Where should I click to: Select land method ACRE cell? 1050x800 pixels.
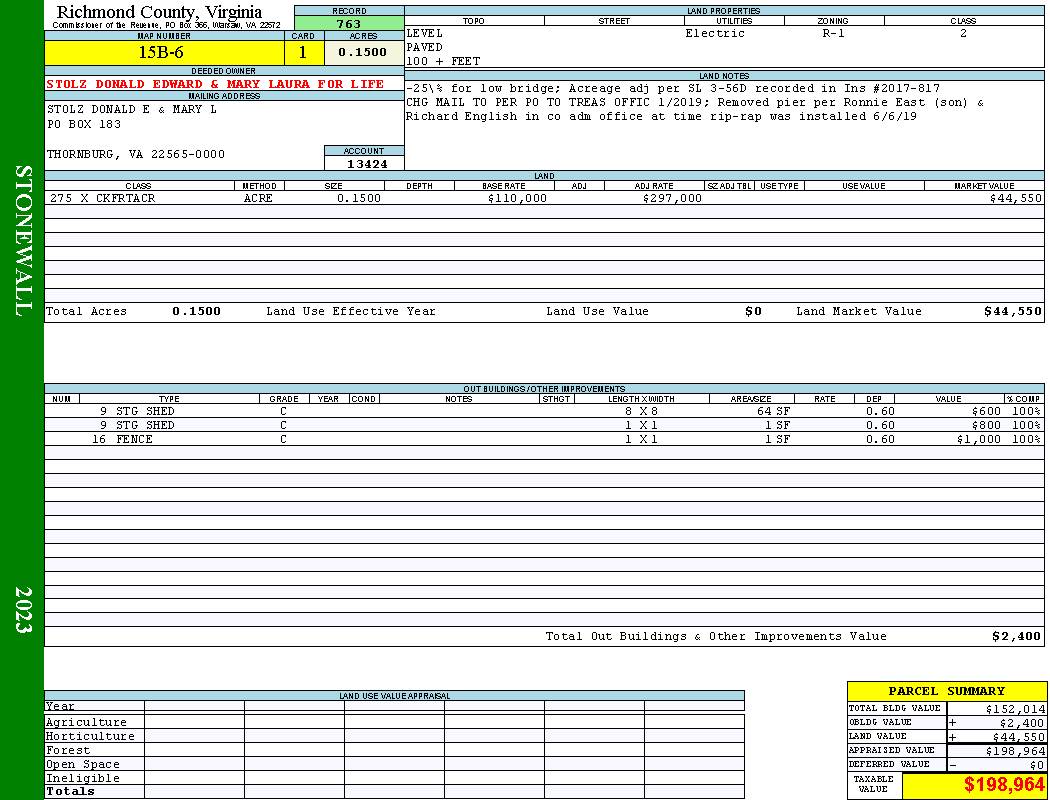[258, 198]
